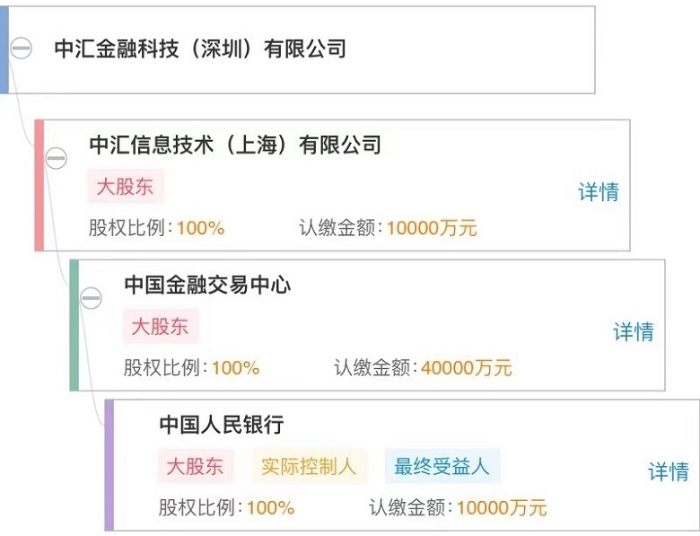Image resolution: width=700 pixels, height=536 pixels.
Task: Click the green color bar of 中国金融交易中心 card
Action: pos(74,325)
